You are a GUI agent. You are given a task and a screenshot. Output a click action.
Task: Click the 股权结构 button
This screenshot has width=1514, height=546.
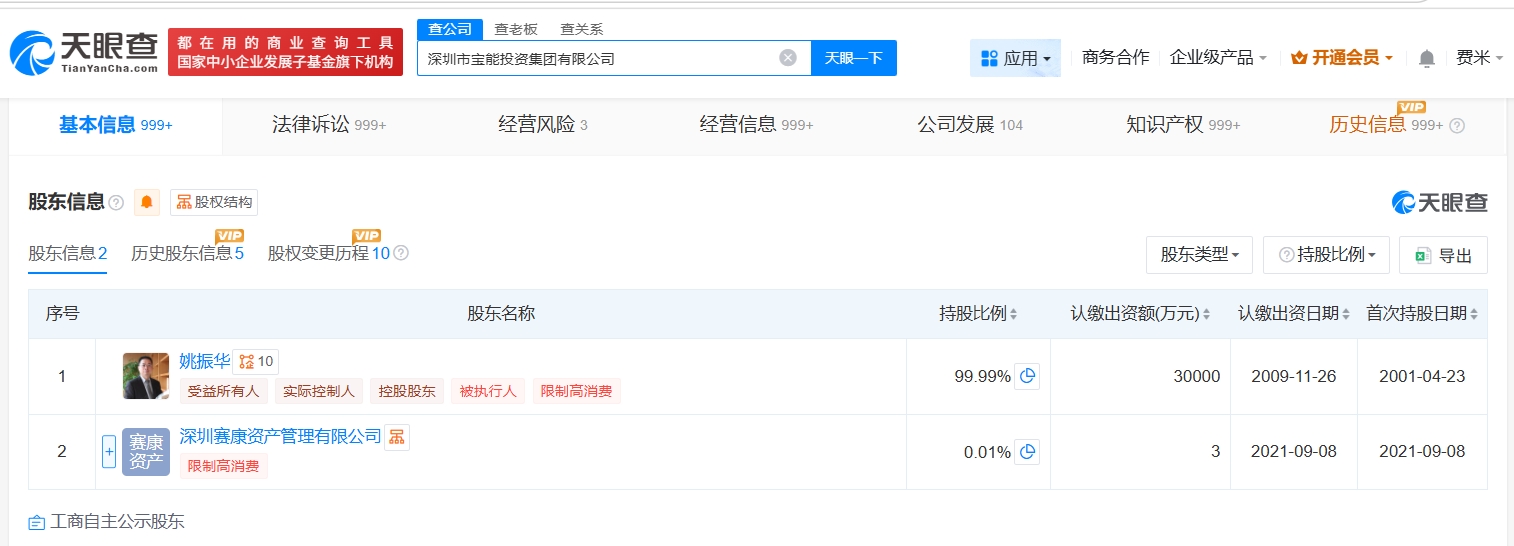pyautogui.click(x=214, y=202)
